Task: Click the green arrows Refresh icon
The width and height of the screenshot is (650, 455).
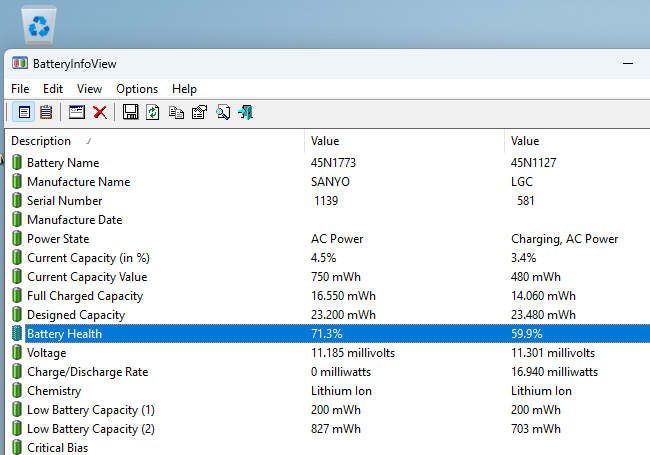Action: [x=153, y=112]
